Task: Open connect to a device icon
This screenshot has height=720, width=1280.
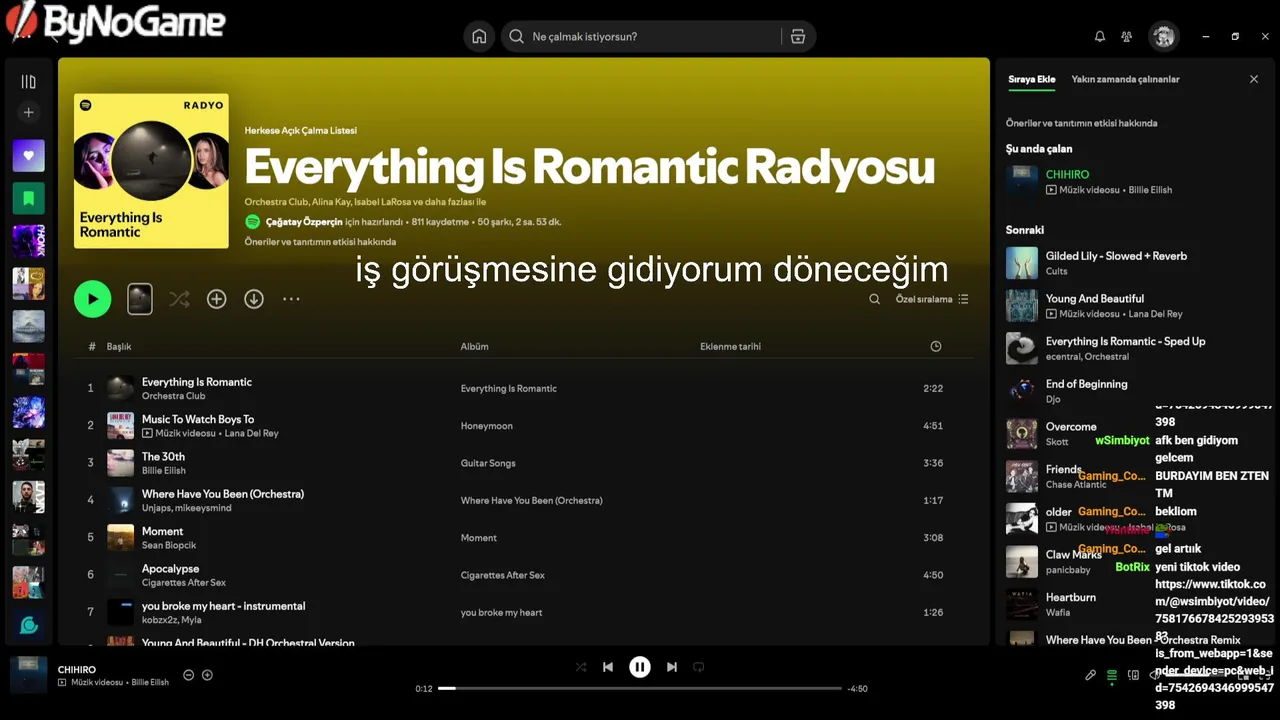Action: click(1133, 675)
